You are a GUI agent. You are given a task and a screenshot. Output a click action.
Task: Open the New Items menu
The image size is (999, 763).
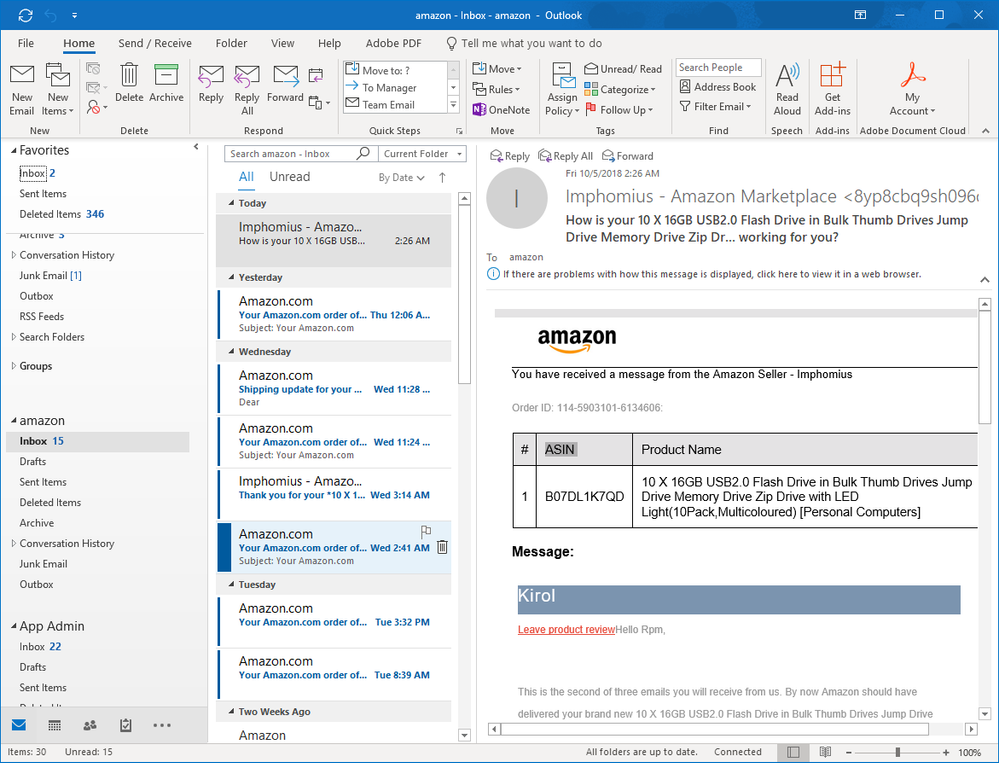[58, 90]
